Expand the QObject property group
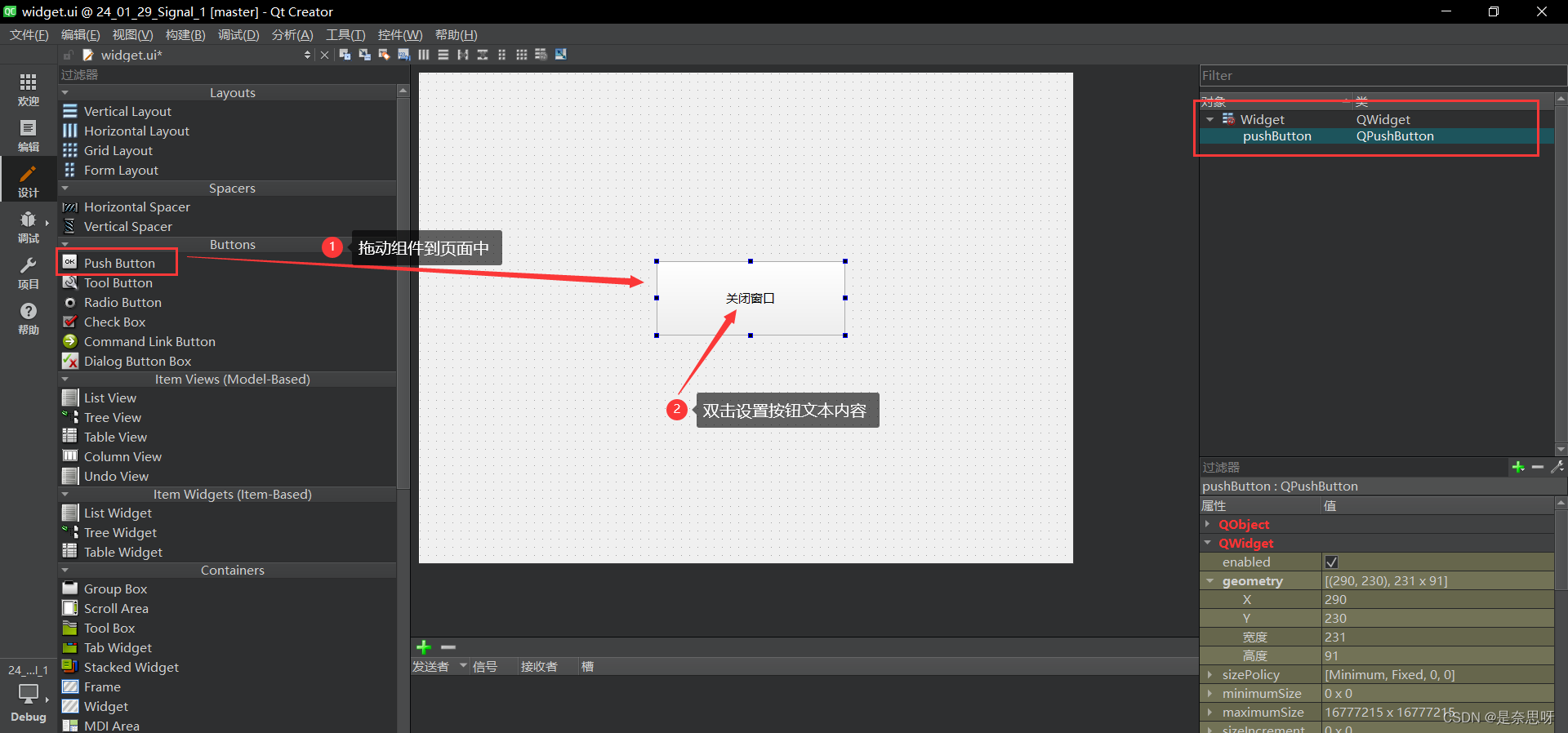This screenshot has height=733, width=1568. 1208,524
